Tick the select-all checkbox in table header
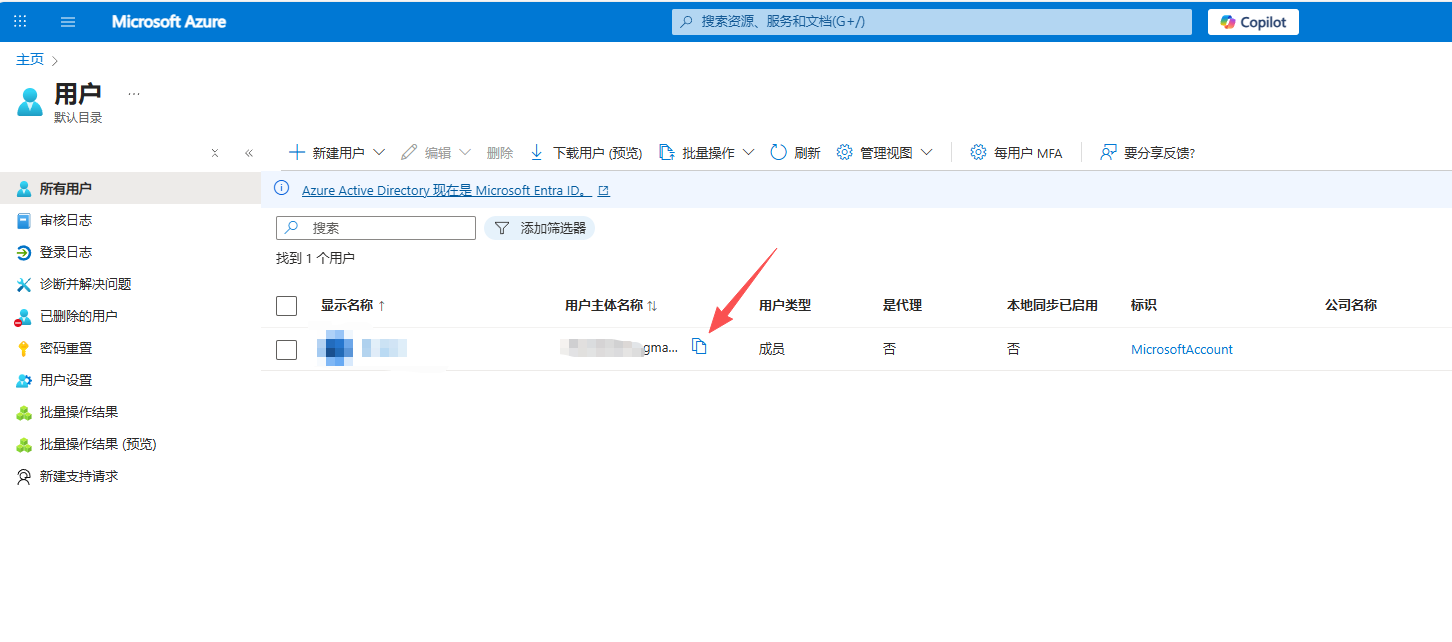This screenshot has width=1452, height=642. click(x=287, y=306)
